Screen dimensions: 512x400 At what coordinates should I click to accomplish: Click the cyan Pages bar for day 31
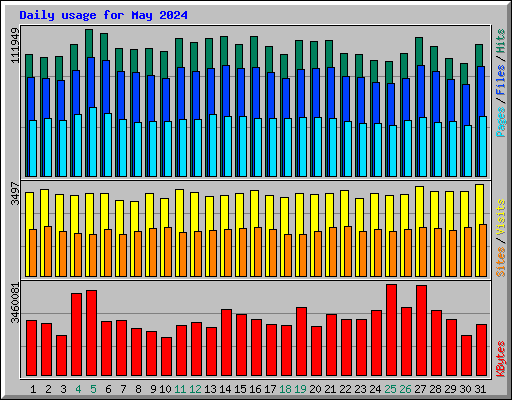(483, 146)
